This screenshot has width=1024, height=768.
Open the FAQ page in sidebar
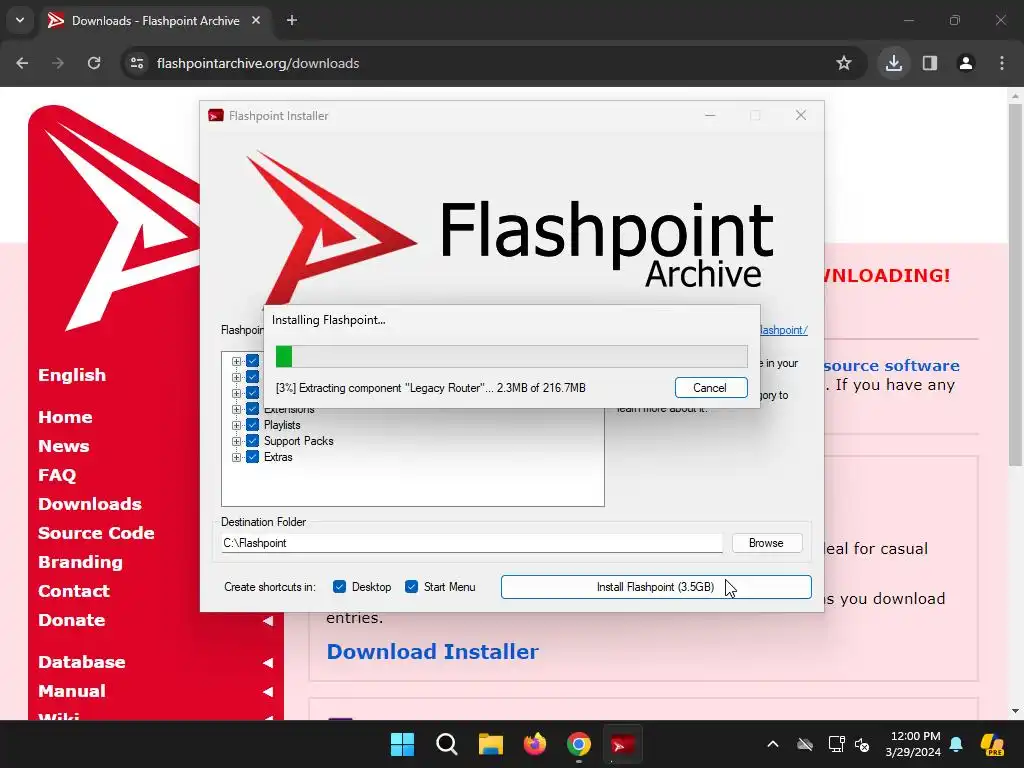point(57,475)
